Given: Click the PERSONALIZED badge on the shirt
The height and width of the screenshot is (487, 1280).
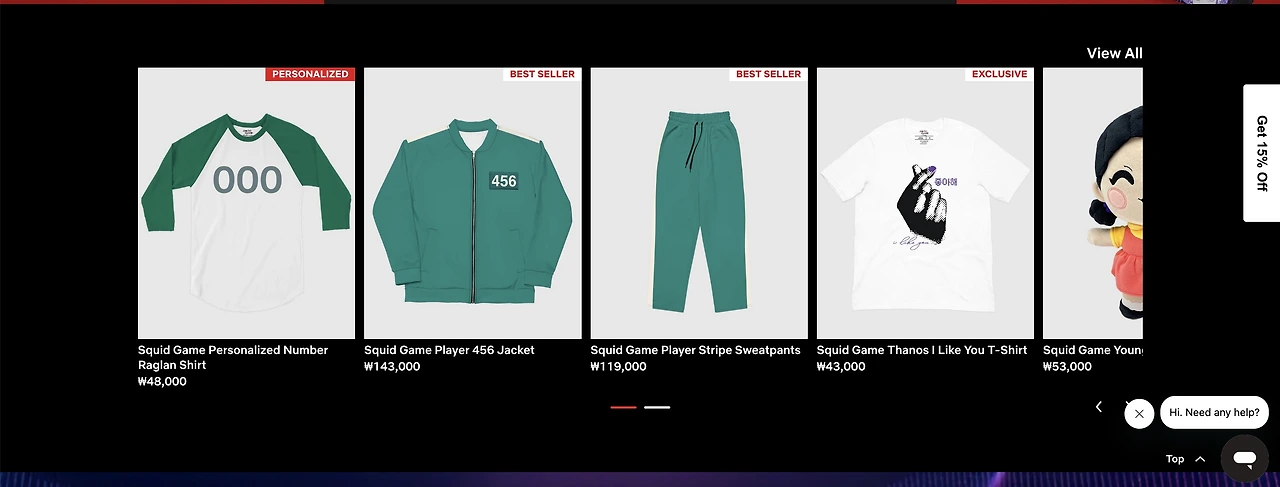Looking at the screenshot, I should pyautogui.click(x=310, y=74).
